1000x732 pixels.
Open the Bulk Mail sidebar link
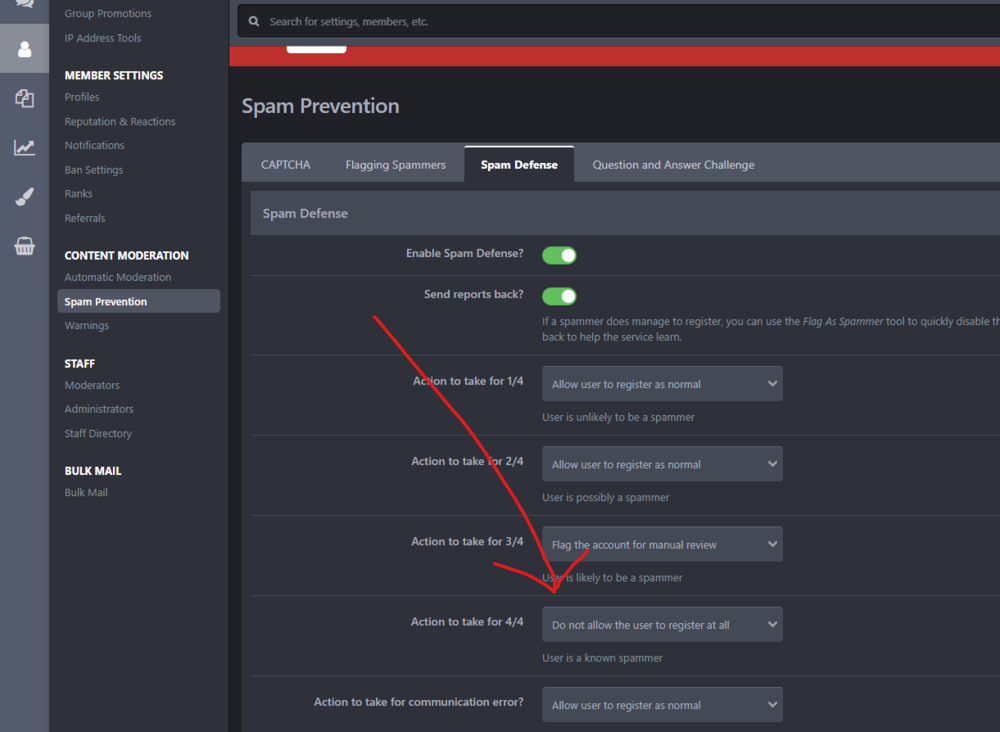click(x=86, y=493)
